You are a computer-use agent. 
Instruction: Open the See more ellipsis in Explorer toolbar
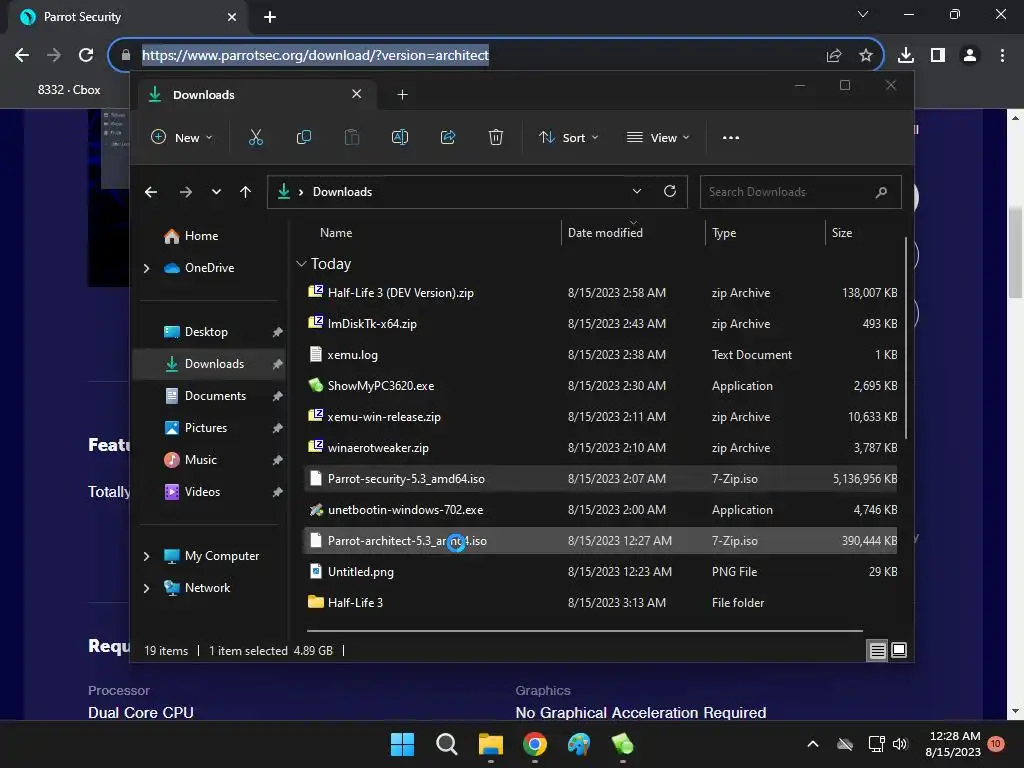click(x=731, y=138)
